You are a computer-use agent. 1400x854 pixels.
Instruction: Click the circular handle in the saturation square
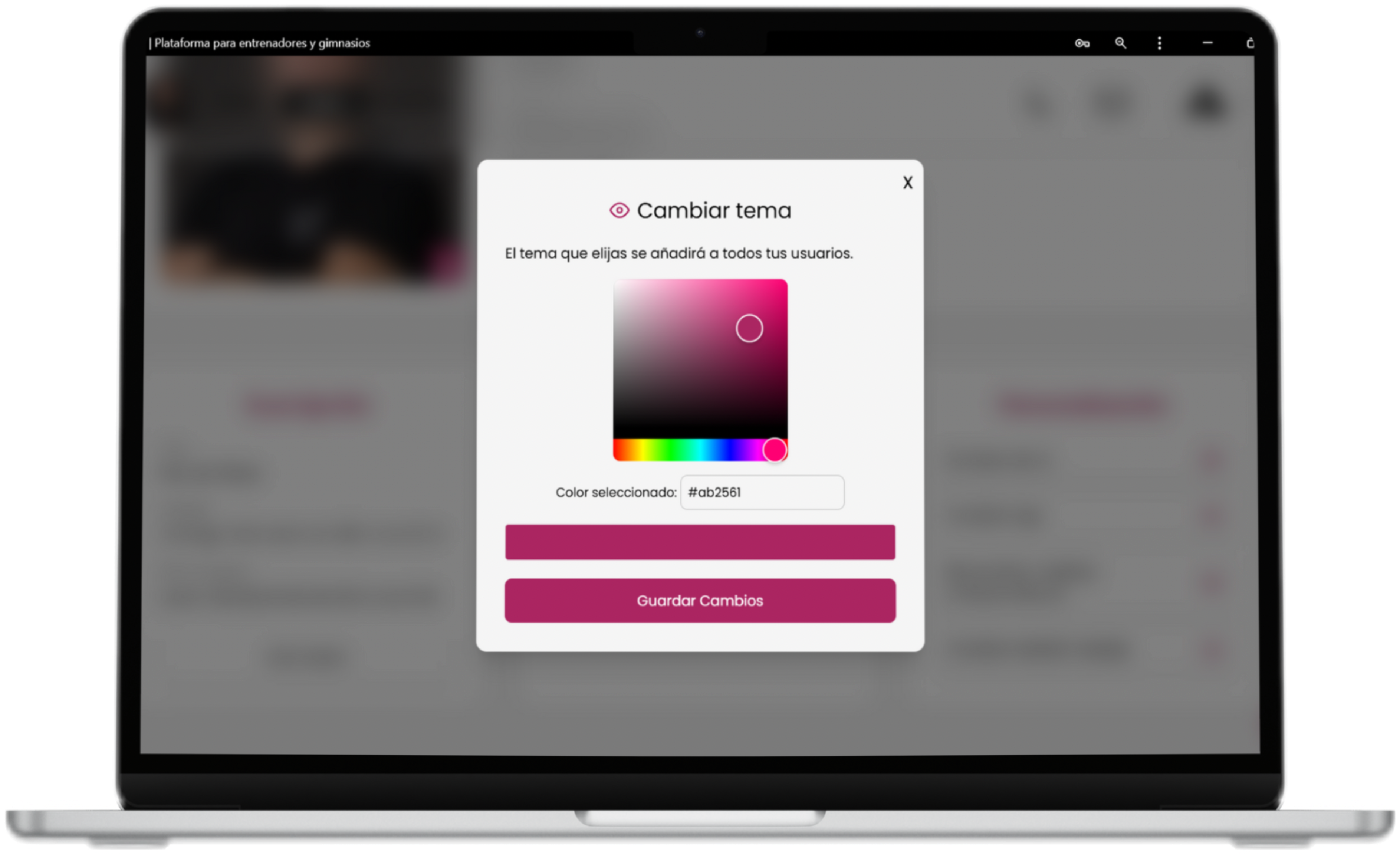pos(749,328)
